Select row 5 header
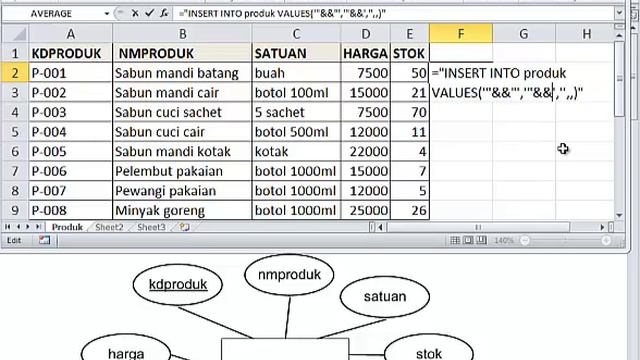This screenshot has width=640, height=360. coord(15,132)
